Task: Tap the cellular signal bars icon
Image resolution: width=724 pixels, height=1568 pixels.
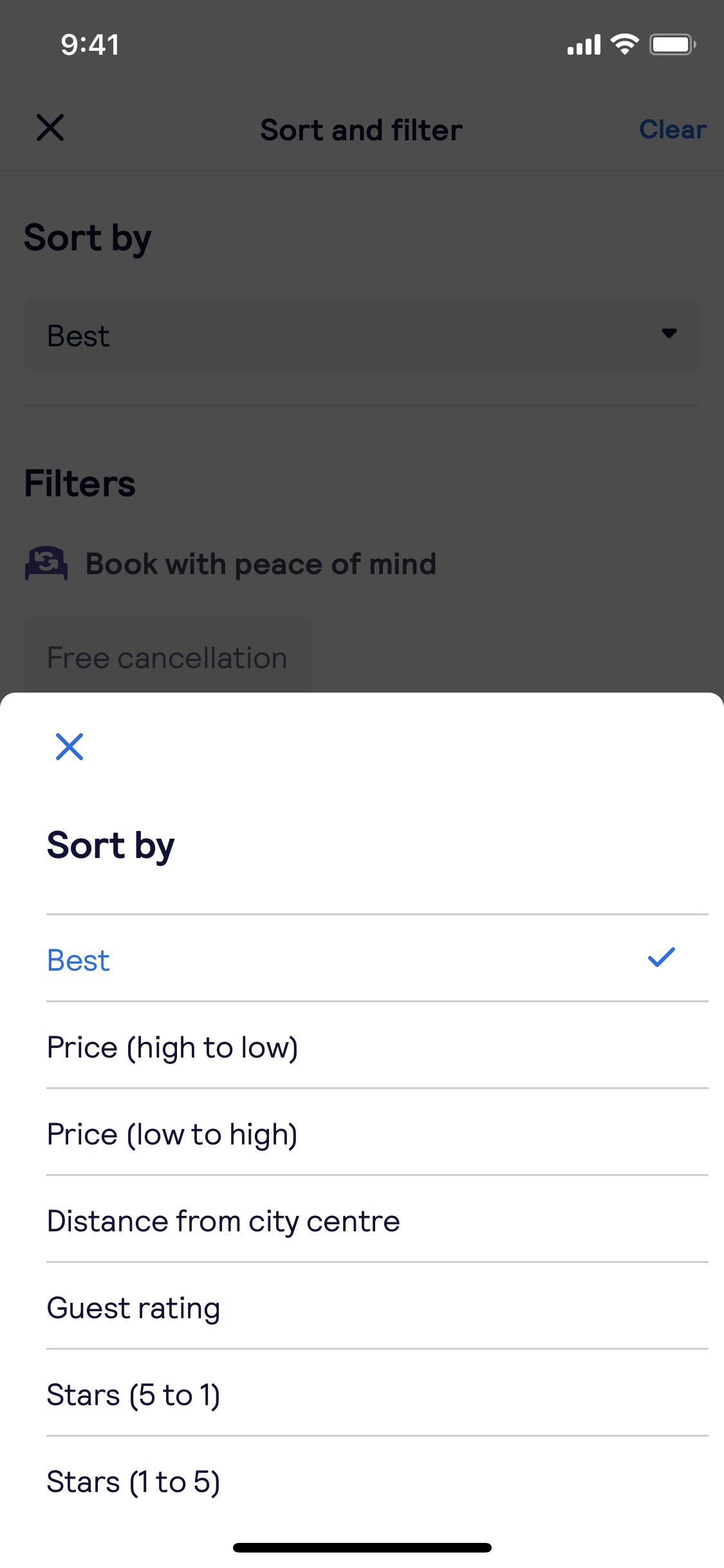Action: (x=584, y=45)
